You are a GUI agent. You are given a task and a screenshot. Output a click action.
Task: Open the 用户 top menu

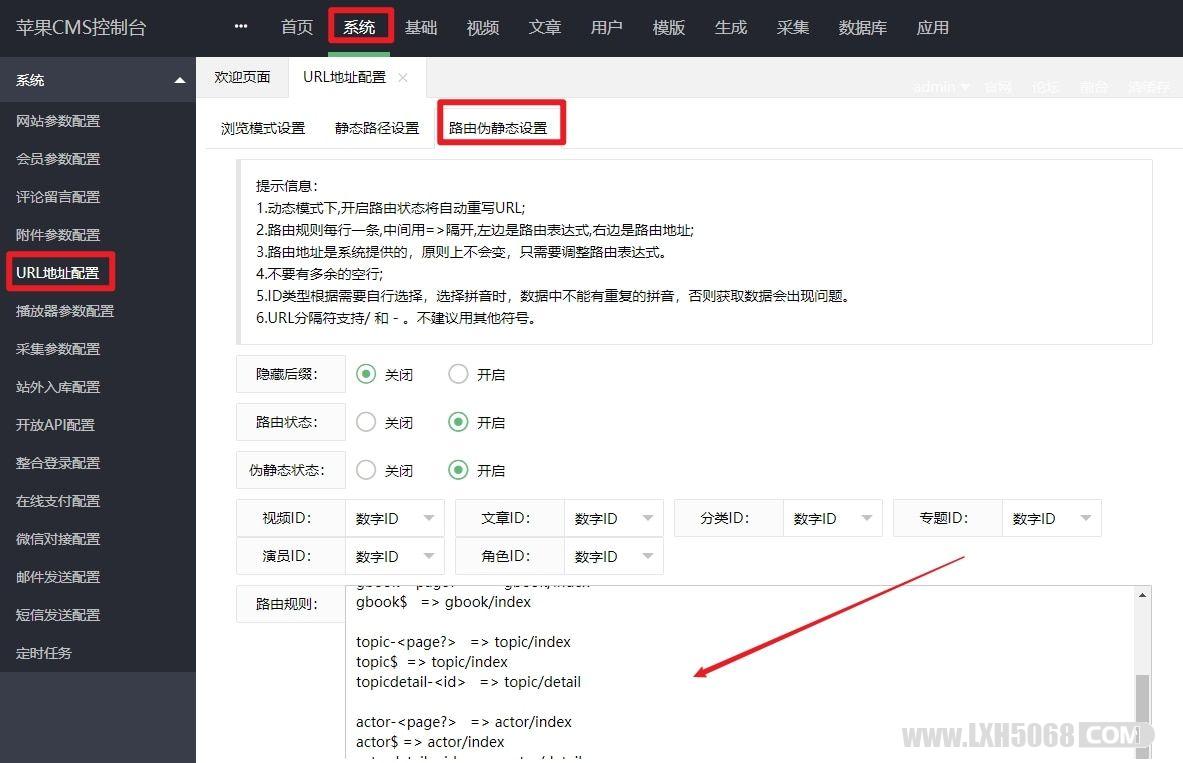[x=607, y=27]
